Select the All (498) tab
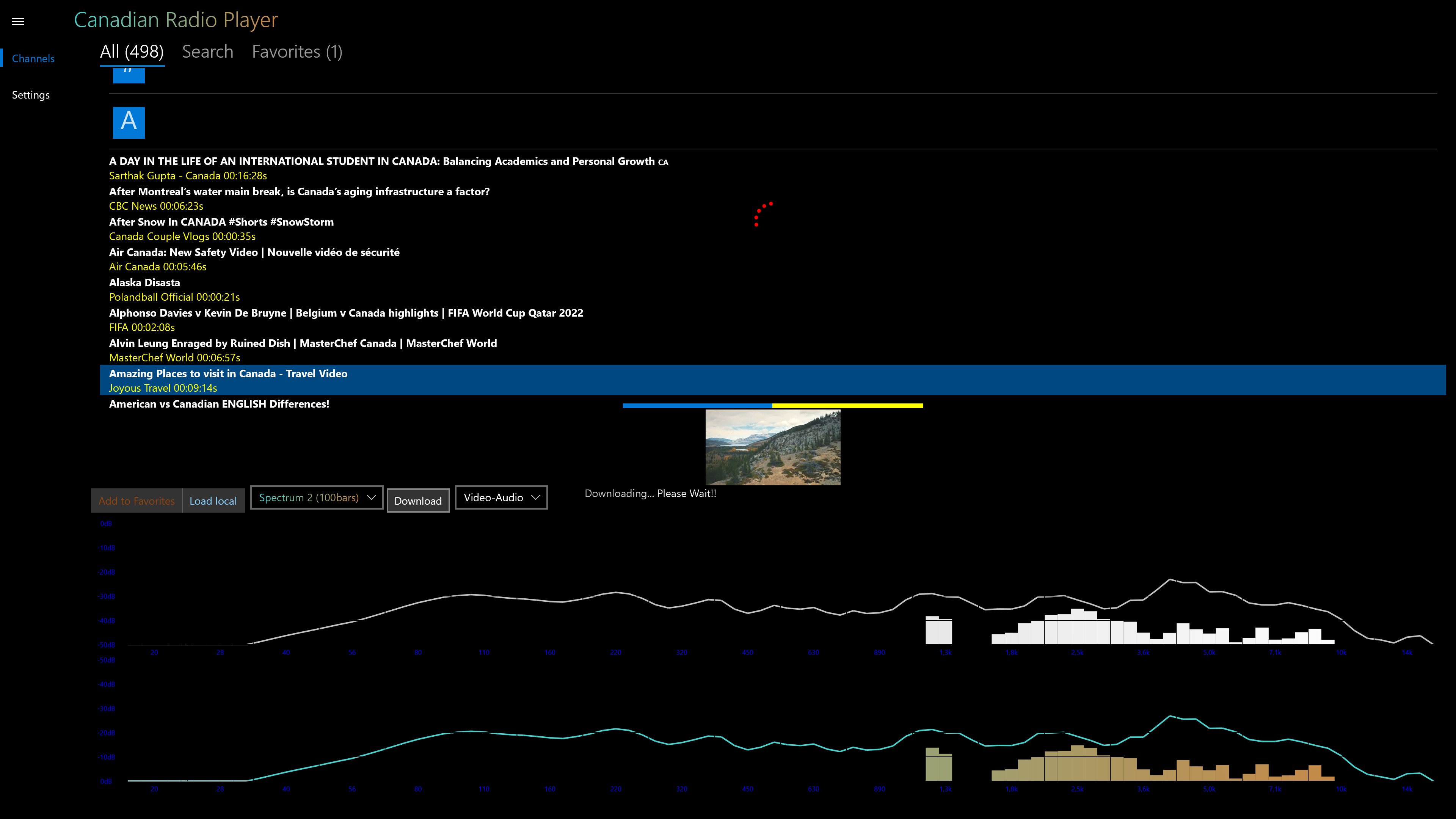The height and width of the screenshot is (819, 1456). [132, 52]
